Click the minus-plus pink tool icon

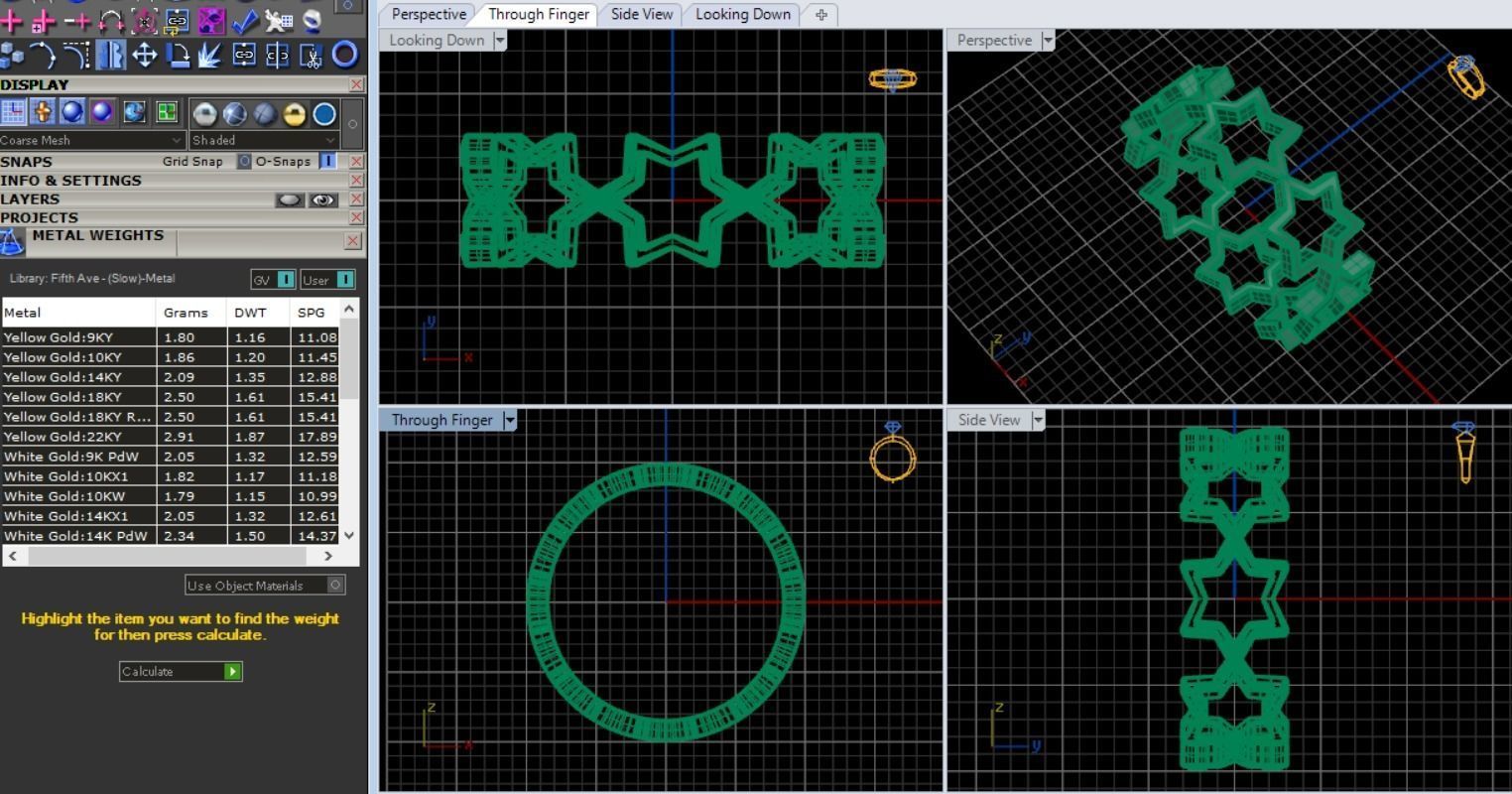(77, 20)
